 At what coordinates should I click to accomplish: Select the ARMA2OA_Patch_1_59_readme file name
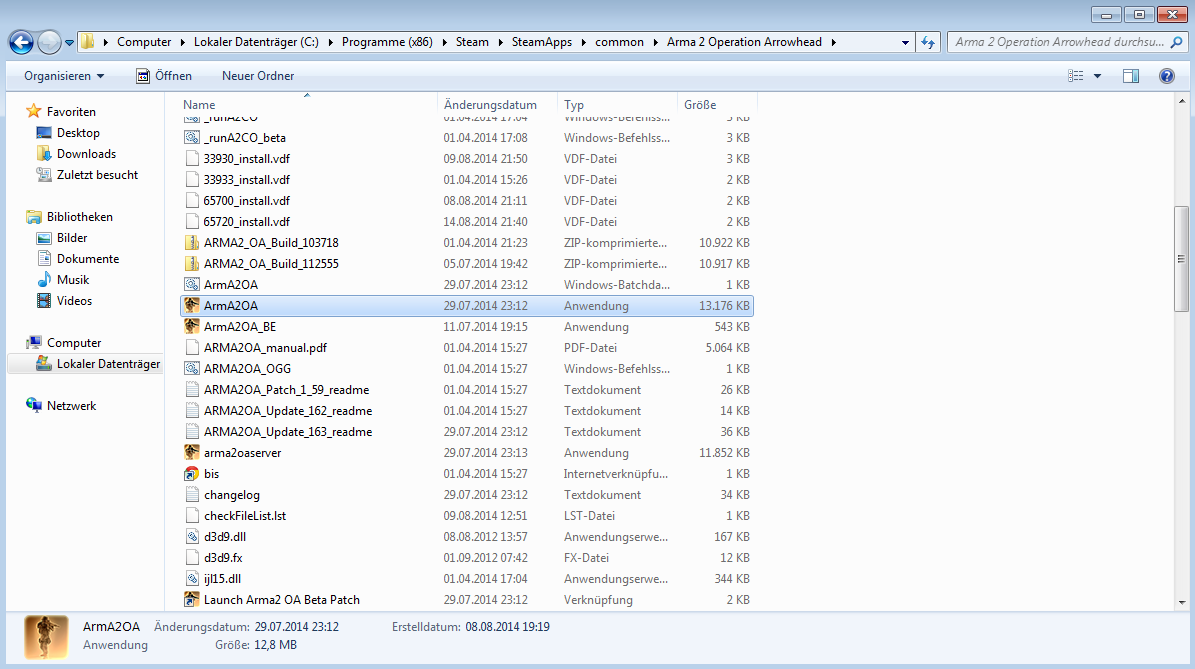[x=287, y=389]
